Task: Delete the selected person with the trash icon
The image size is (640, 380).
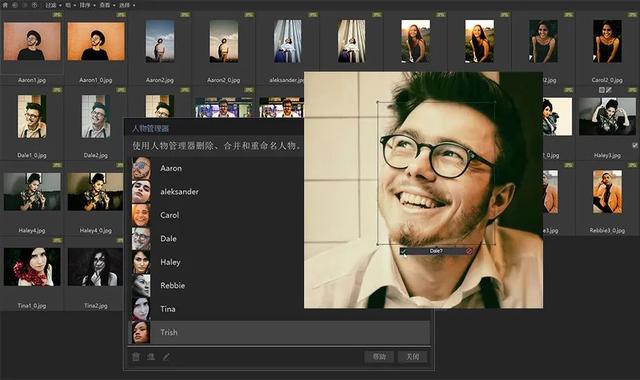Action: coord(136,357)
